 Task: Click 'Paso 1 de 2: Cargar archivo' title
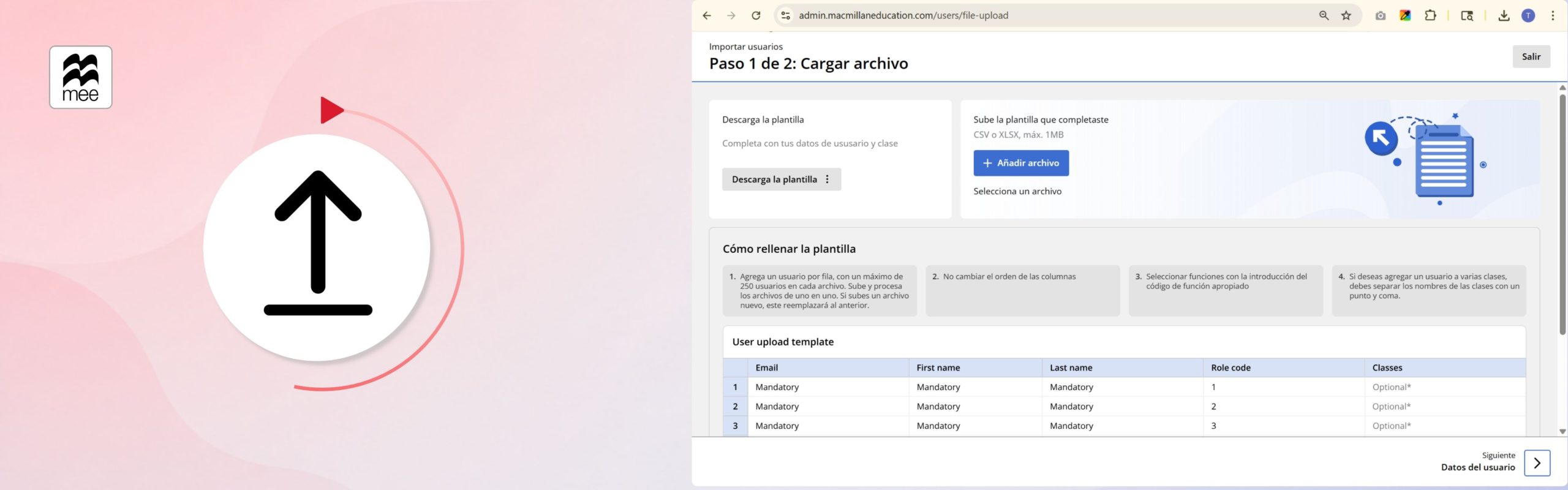[x=809, y=64]
